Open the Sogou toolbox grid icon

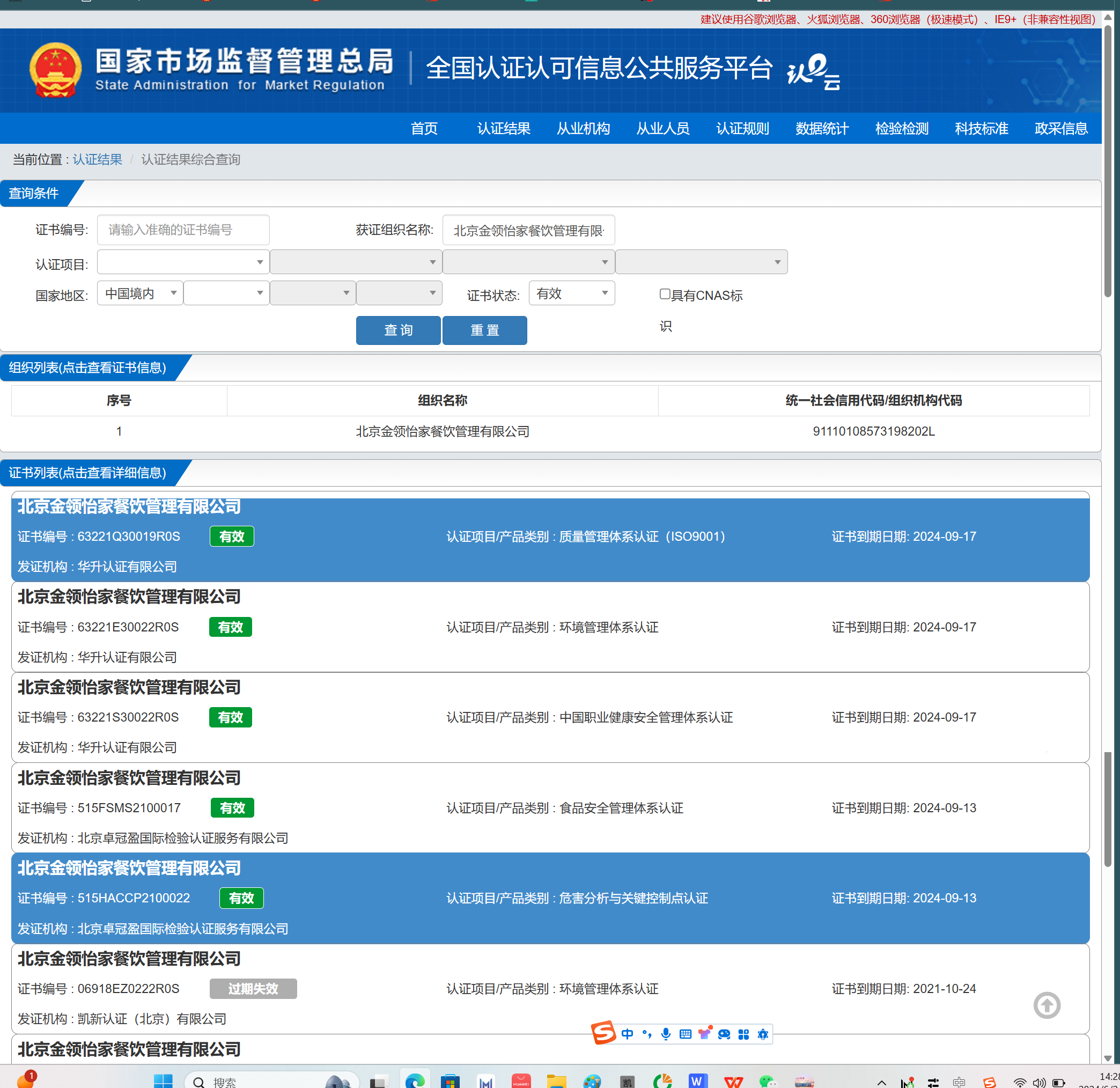click(743, 1034)
